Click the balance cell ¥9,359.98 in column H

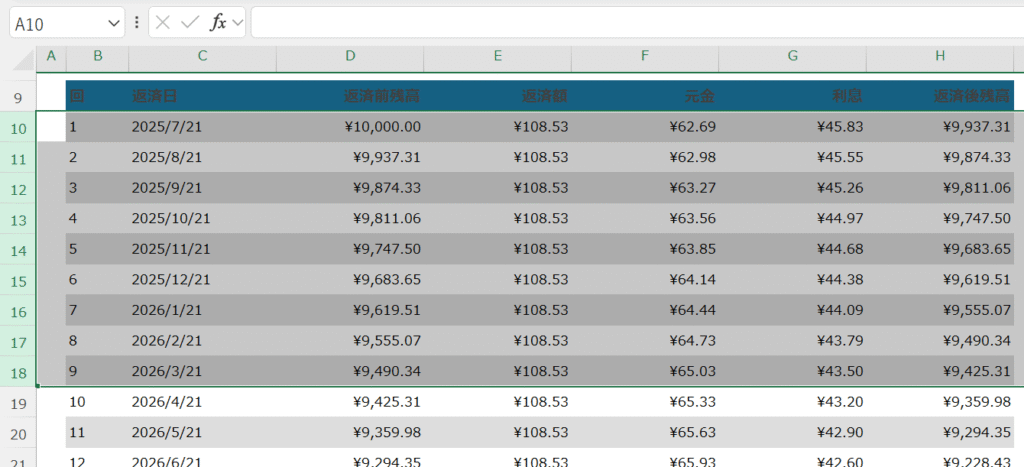click(x=940, y=402)
